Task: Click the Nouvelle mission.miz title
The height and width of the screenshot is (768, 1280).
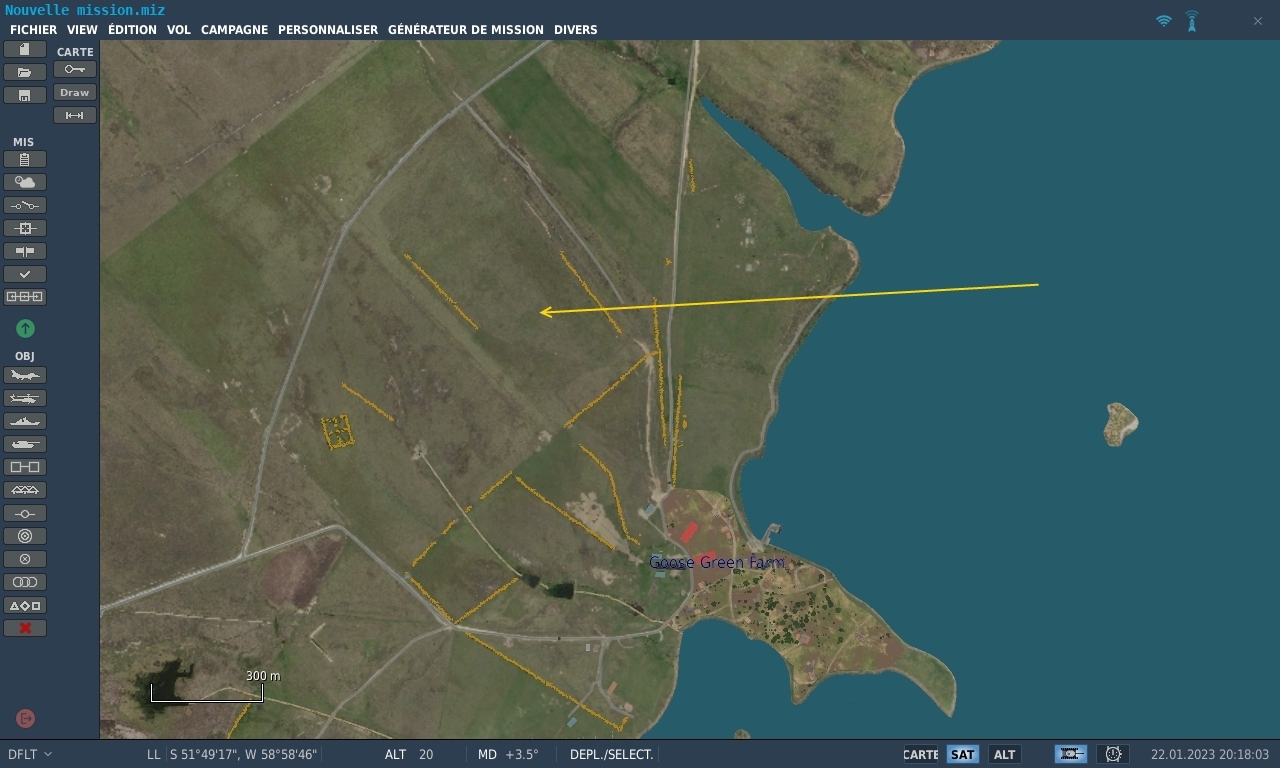Action: pyautogui.click(x=85, y=10)
